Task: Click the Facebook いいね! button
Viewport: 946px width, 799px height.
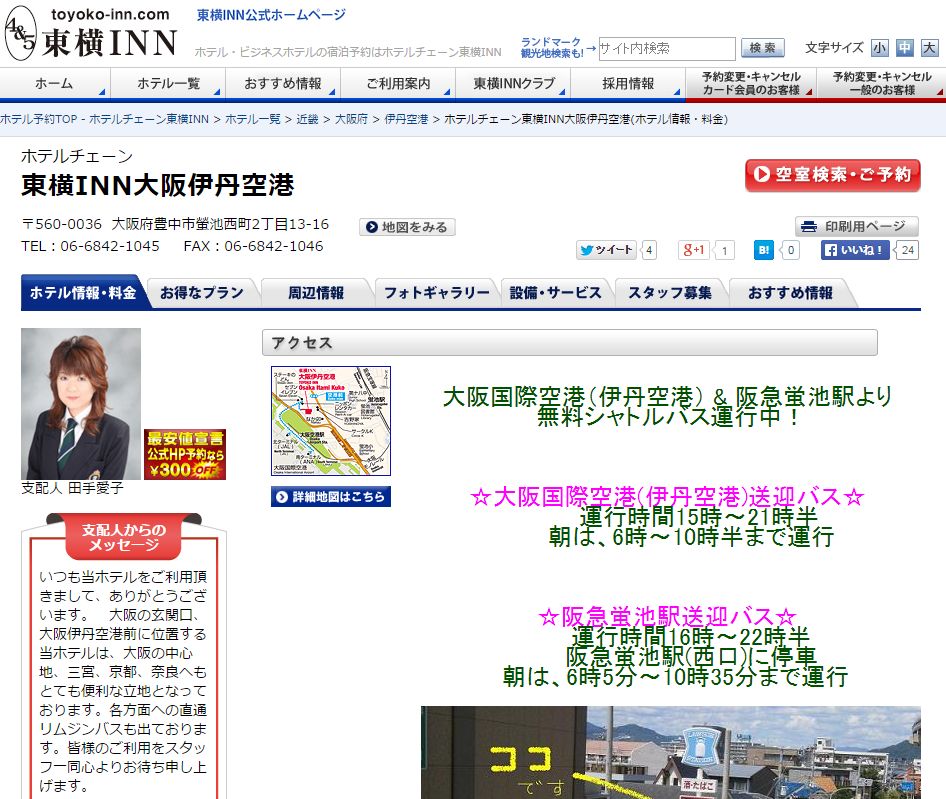Action: click(855, 250)
